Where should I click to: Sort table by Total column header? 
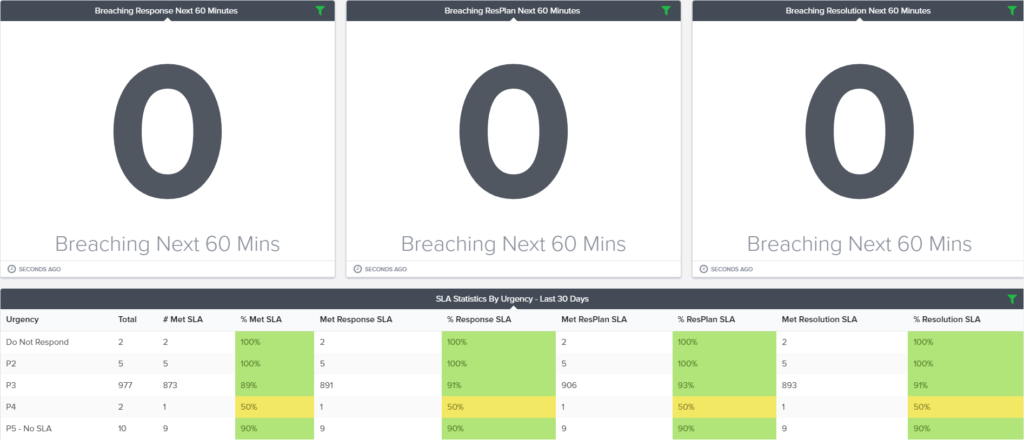[x=127, y=320]
